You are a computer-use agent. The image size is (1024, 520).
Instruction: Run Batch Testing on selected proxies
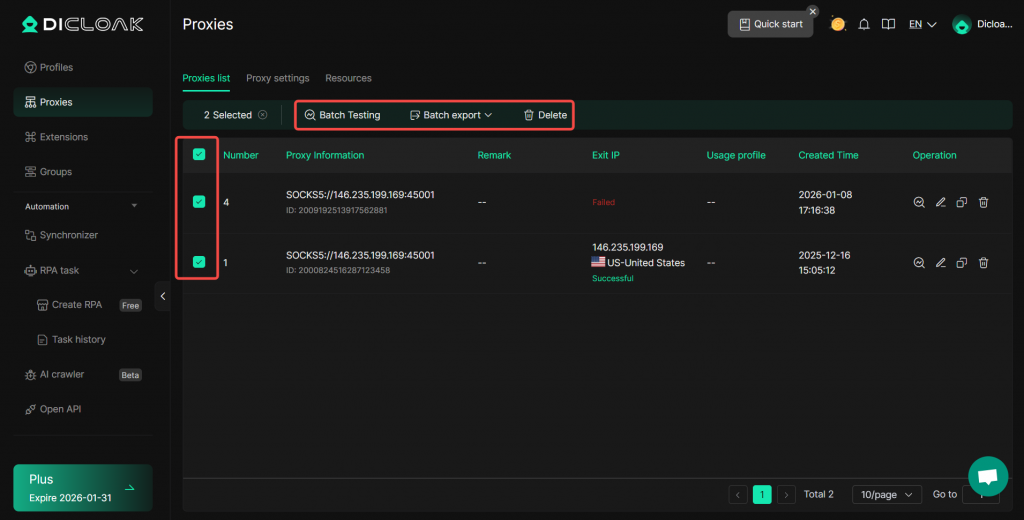[x=342, y=115]
